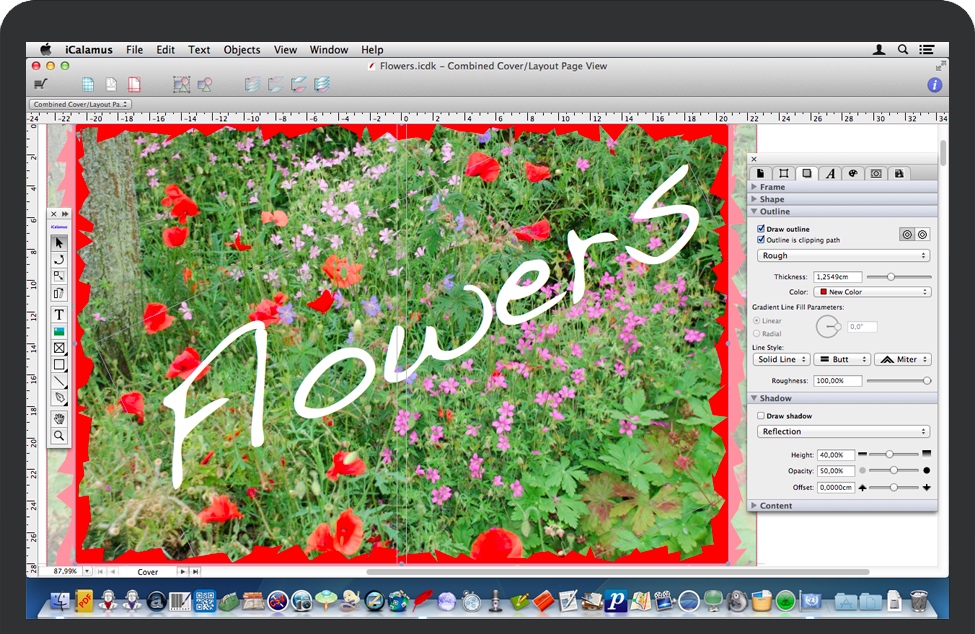Image resolution: width=975 pixels, height=634 pixels.
Task: Select the hand pan tool
Action: (x=59, y=419)
